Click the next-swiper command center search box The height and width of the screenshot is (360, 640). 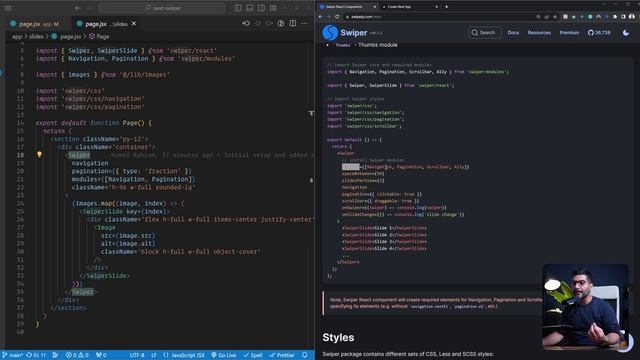162,8
